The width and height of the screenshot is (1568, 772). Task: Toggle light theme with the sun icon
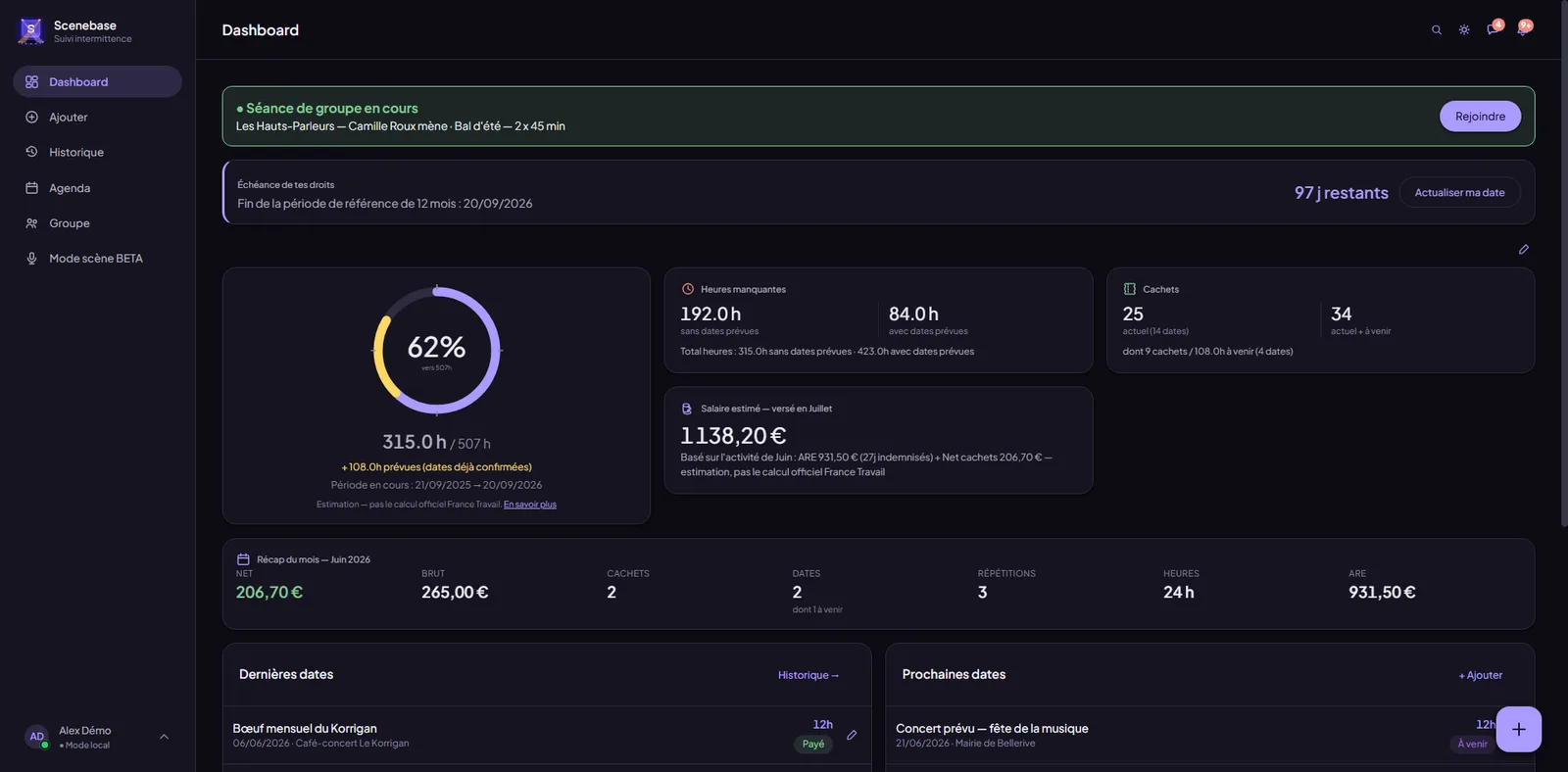click(x=1464, y=30)
